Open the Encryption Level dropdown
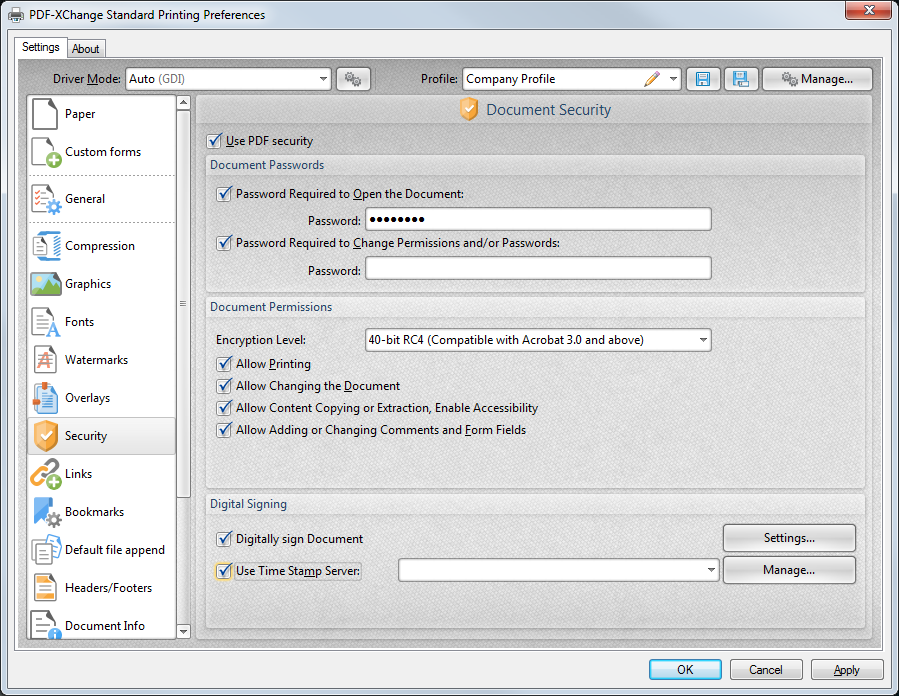 pyautogui.click(x=538, y=340)
